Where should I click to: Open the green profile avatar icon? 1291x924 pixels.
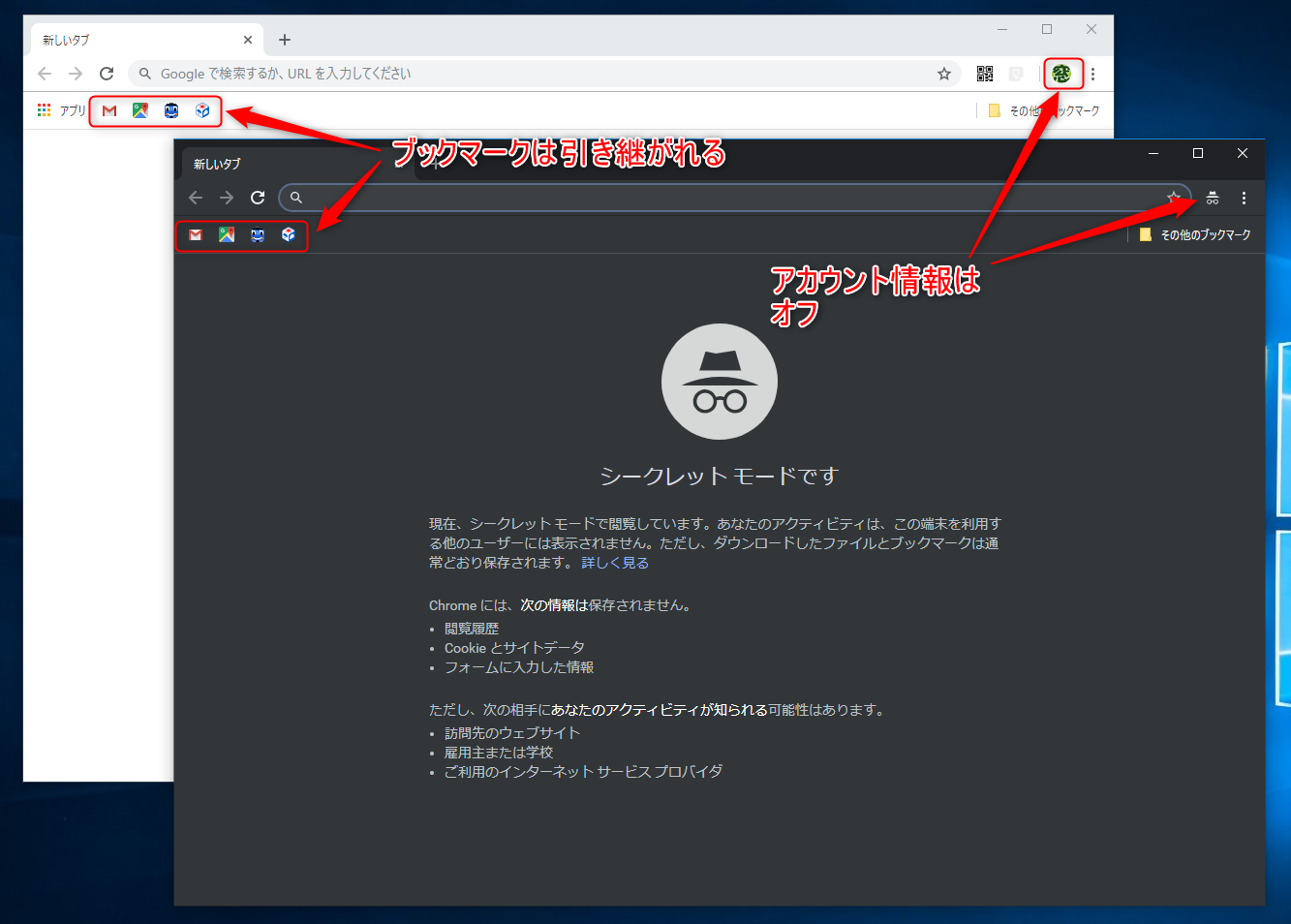[x=1062, y=74]
